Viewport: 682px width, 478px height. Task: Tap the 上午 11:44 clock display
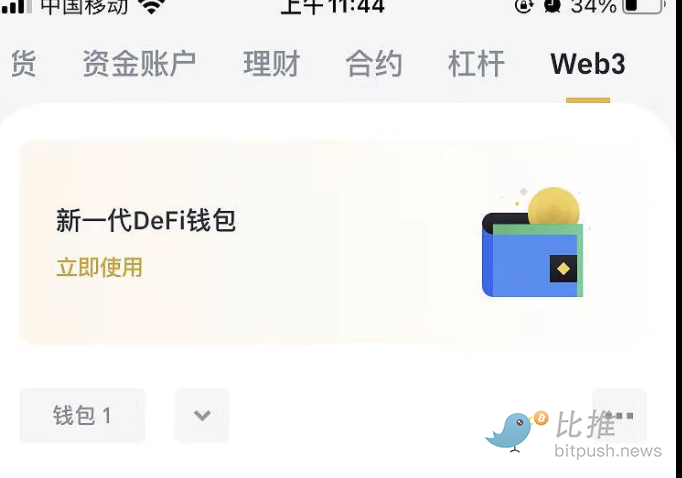pyautogui.click(x=333, y=6)
